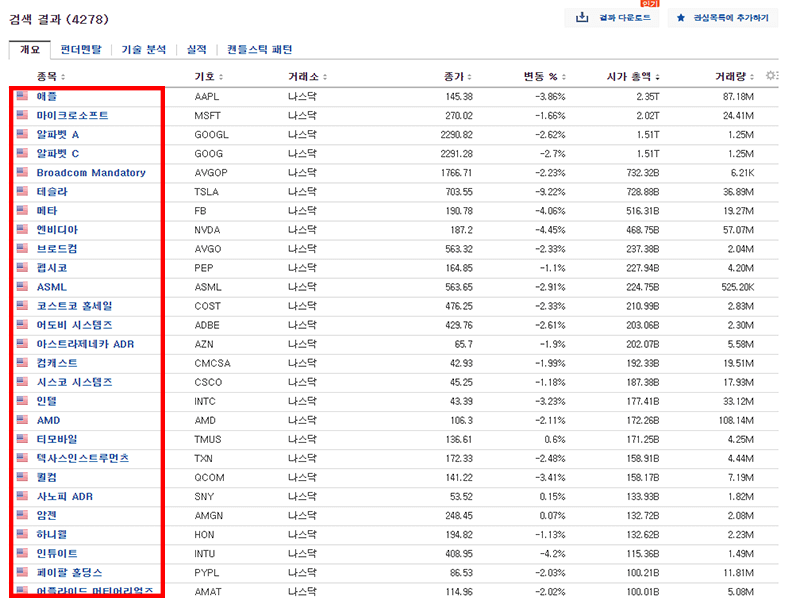Click the 검색 결과 (4278) heading
The height and width of the screenshot is (600, 800).
[59, 19]
